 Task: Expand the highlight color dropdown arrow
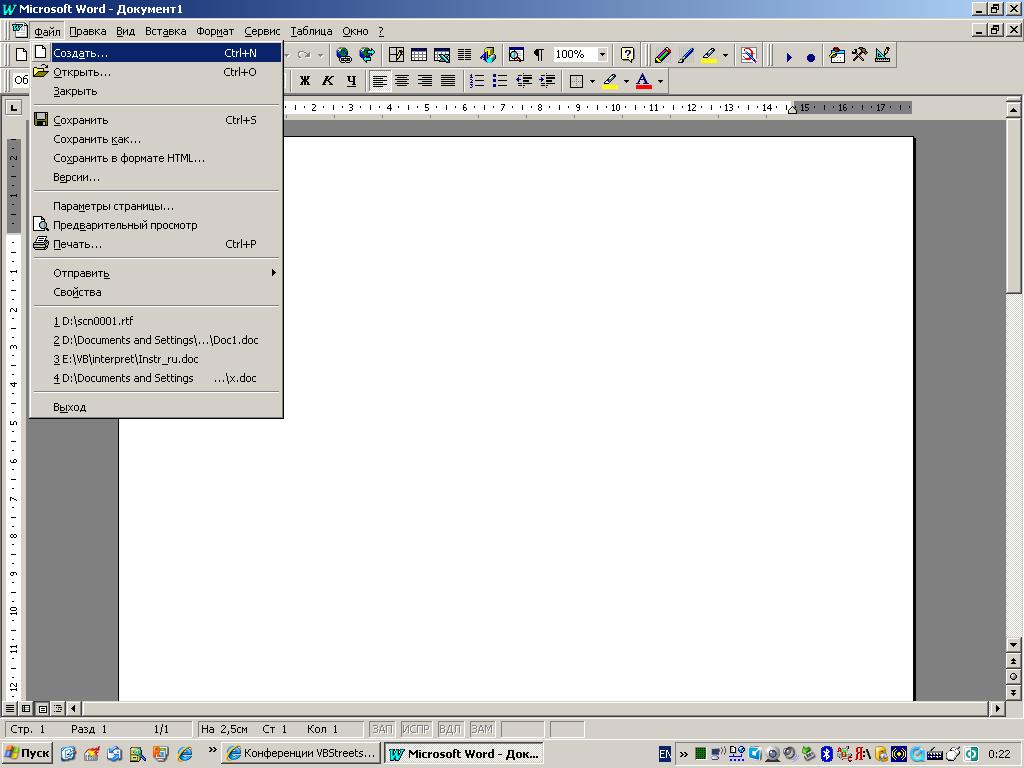pos(626,82)
